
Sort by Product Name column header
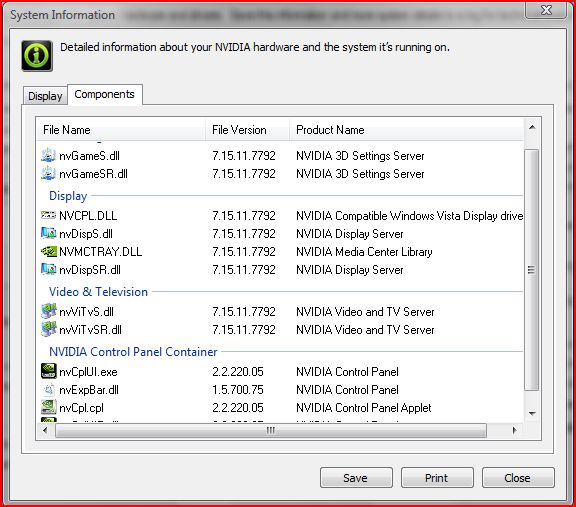[x=406, y=130]
